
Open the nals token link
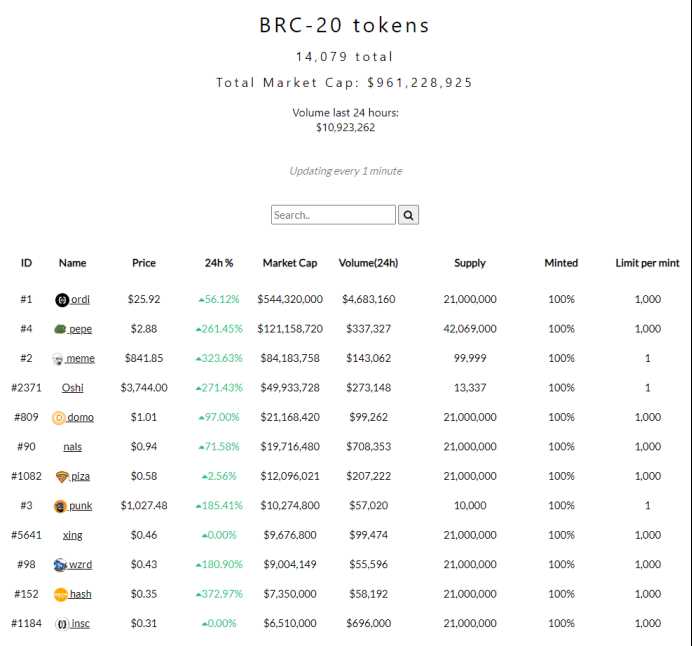(x=73, y=447)
